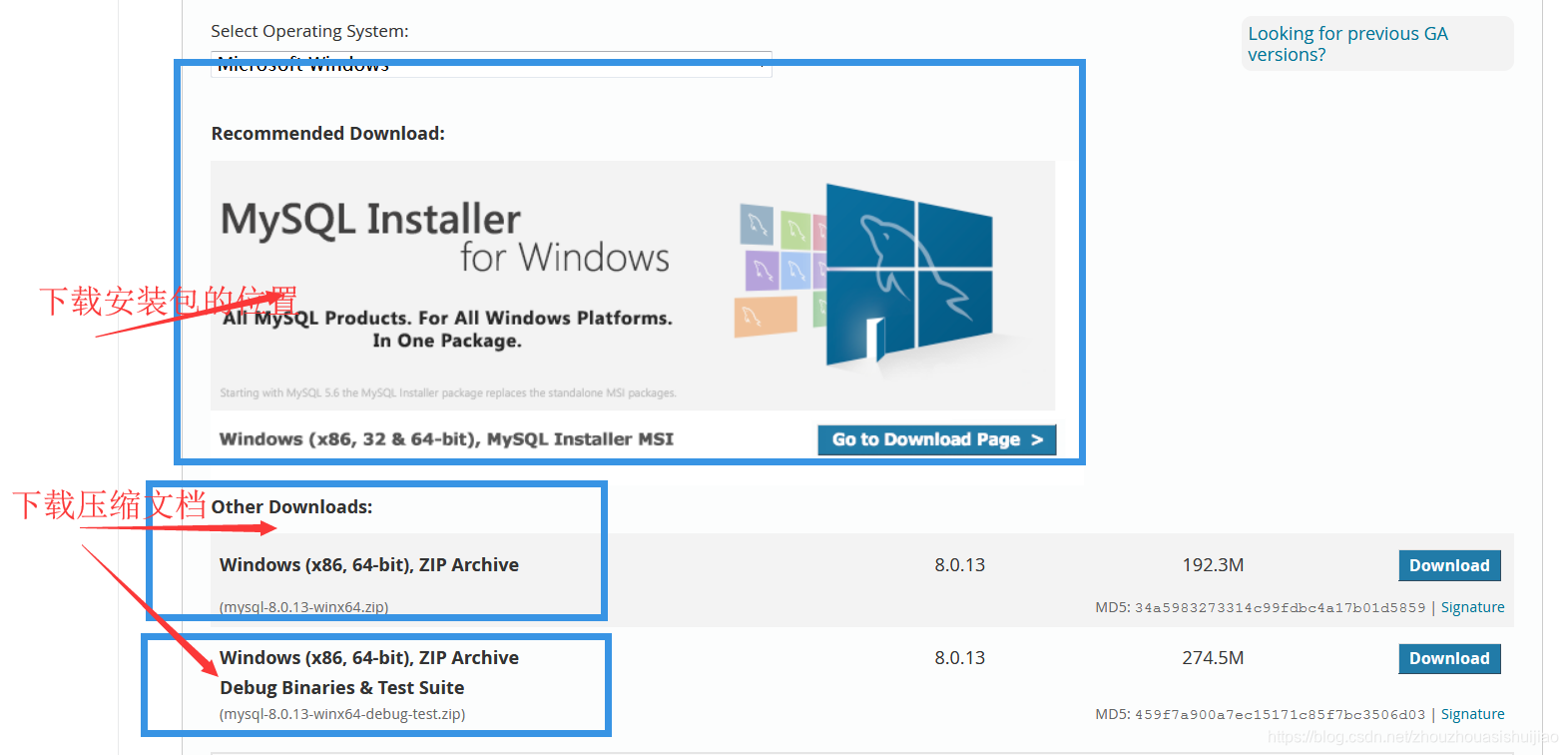Select the MD5 value 459f7a900a7ec15171c85f7bc3506d03
The height and width of the screenshot is (755, 1568).
pyautogui.click(x=1280, y=714)
